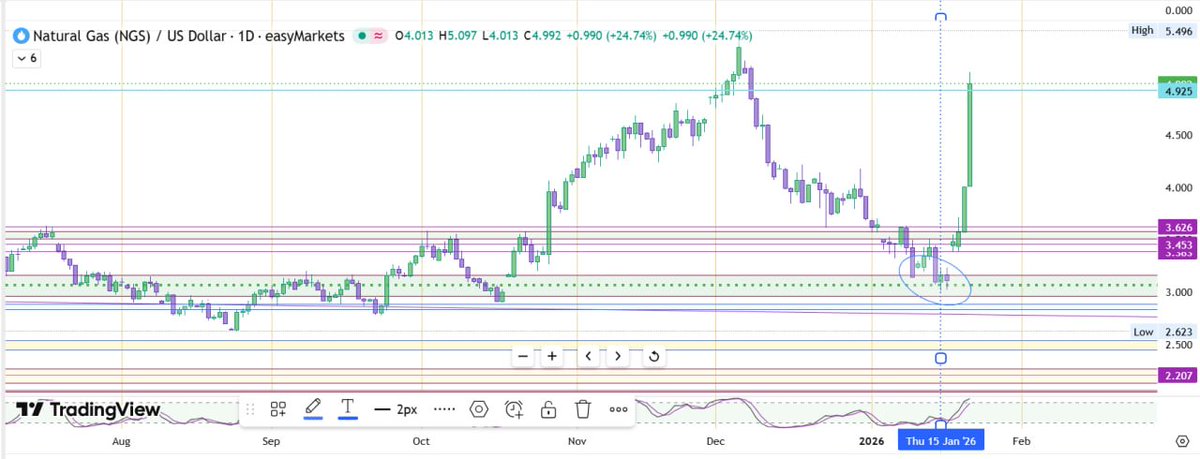Click the Low 2.623 price label
The image size is (1200, 459).
(x=1162, y=331)
